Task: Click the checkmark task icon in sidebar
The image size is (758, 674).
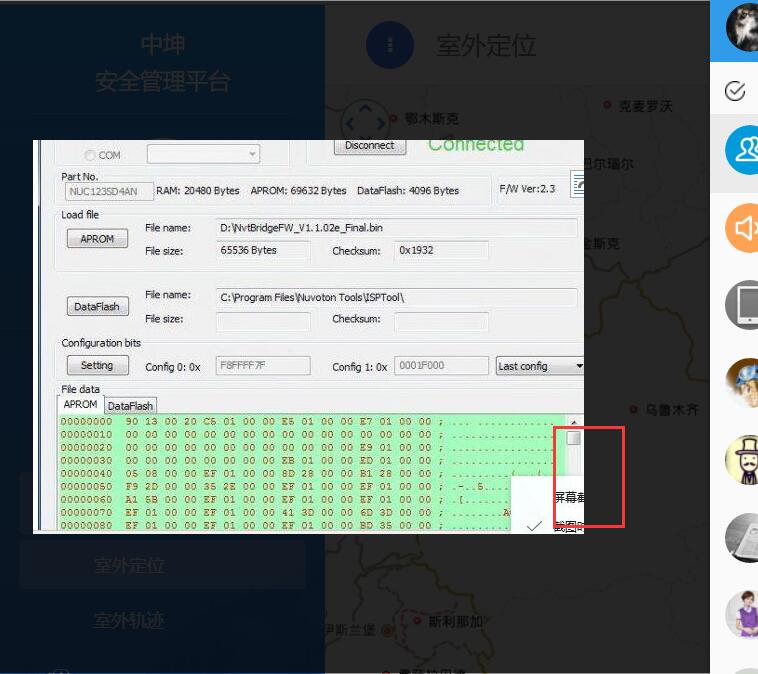Action: pos(735,91)
